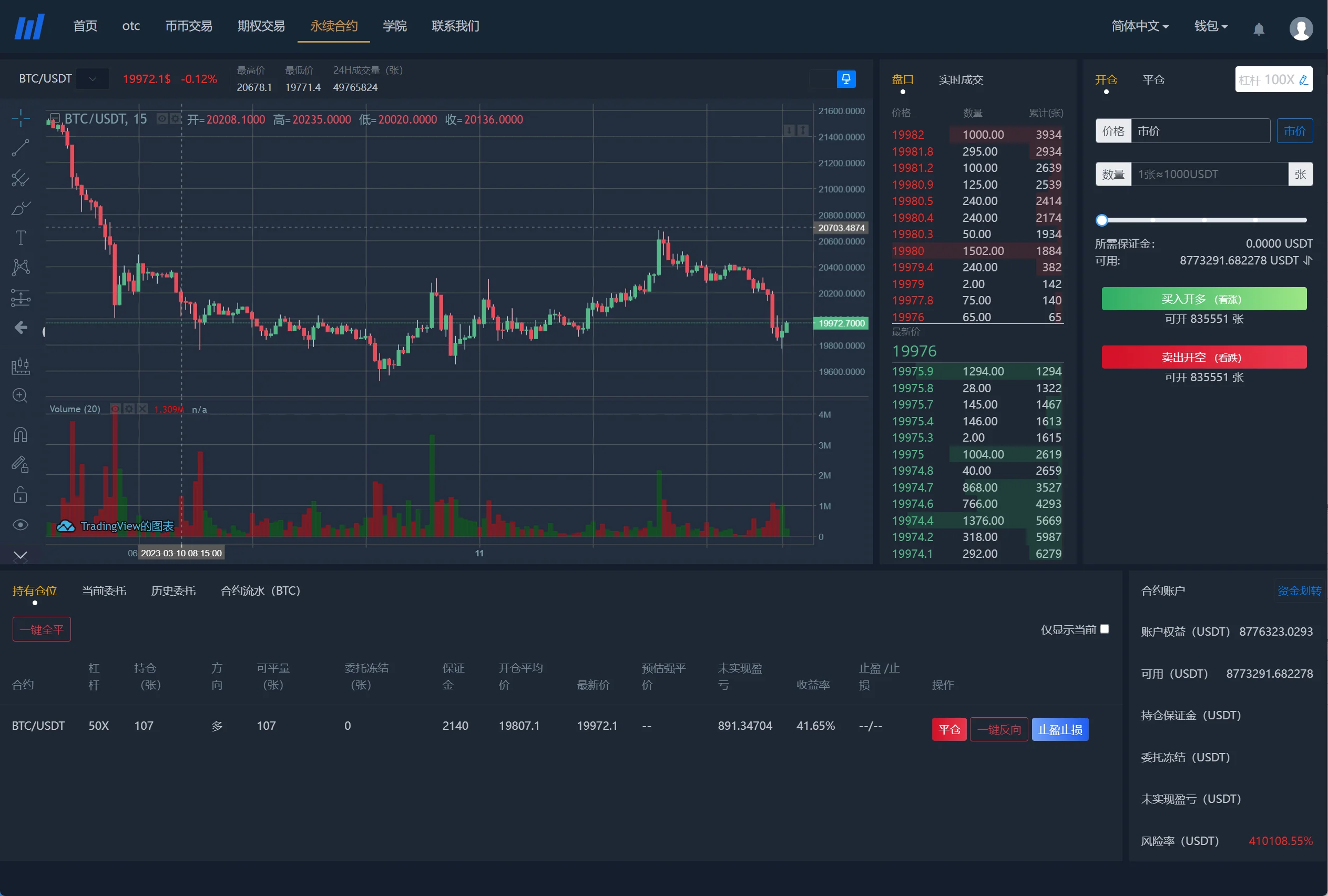Click the position size slider handle

pos(1102,220)
